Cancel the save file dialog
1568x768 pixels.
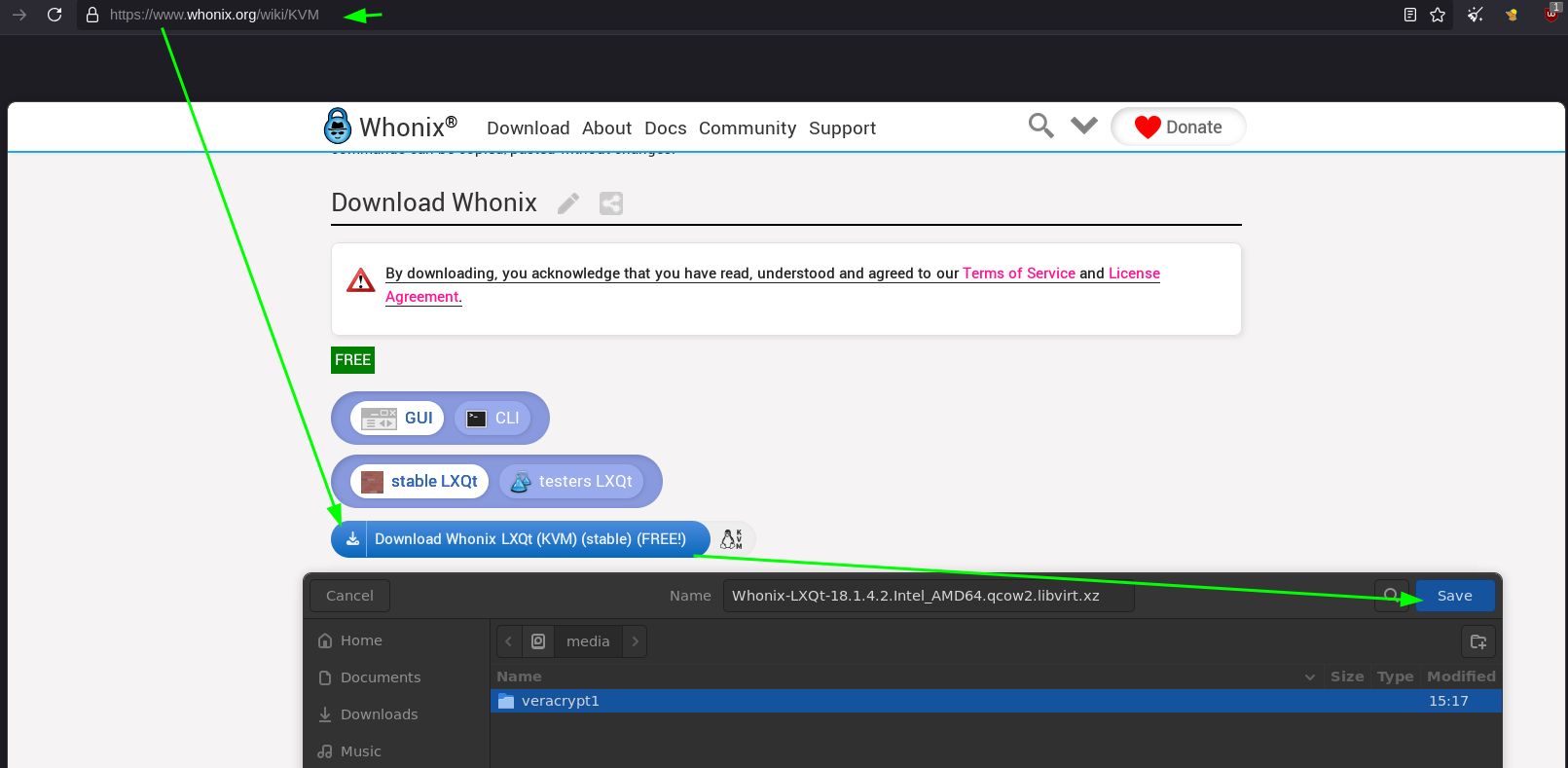(x=349, y=596)
